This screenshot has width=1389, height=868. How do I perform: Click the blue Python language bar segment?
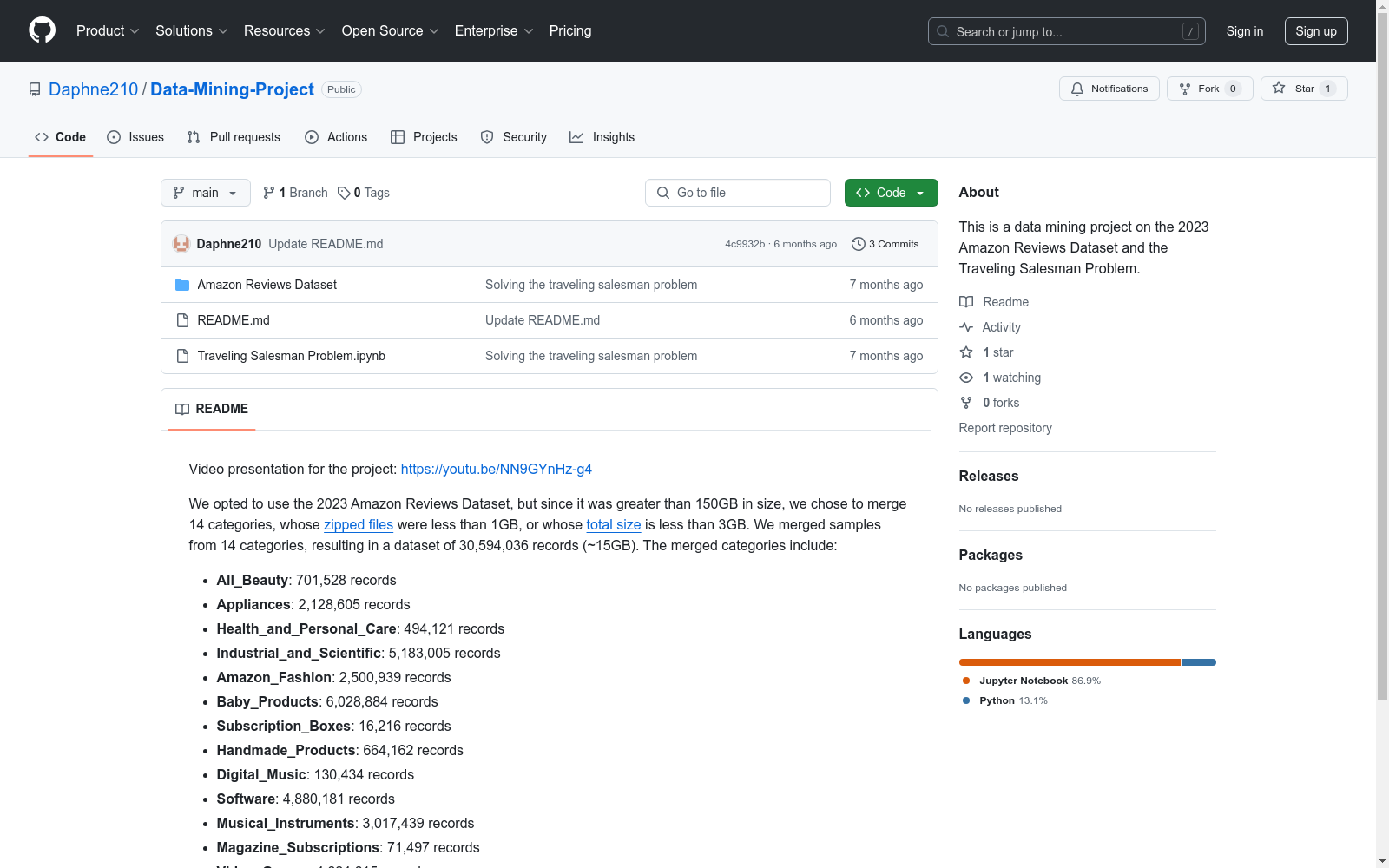pos(1199,662)
